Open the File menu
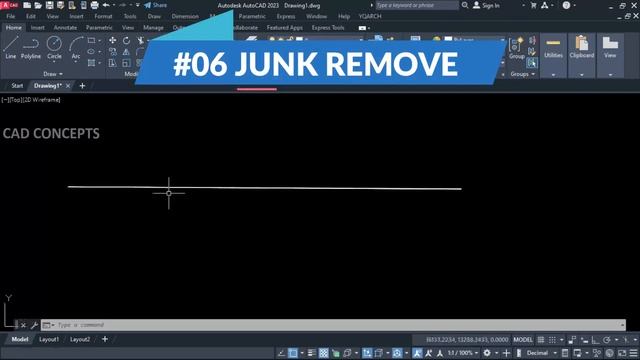The width and height of the screenshot is (640, 360). point(11,16)
